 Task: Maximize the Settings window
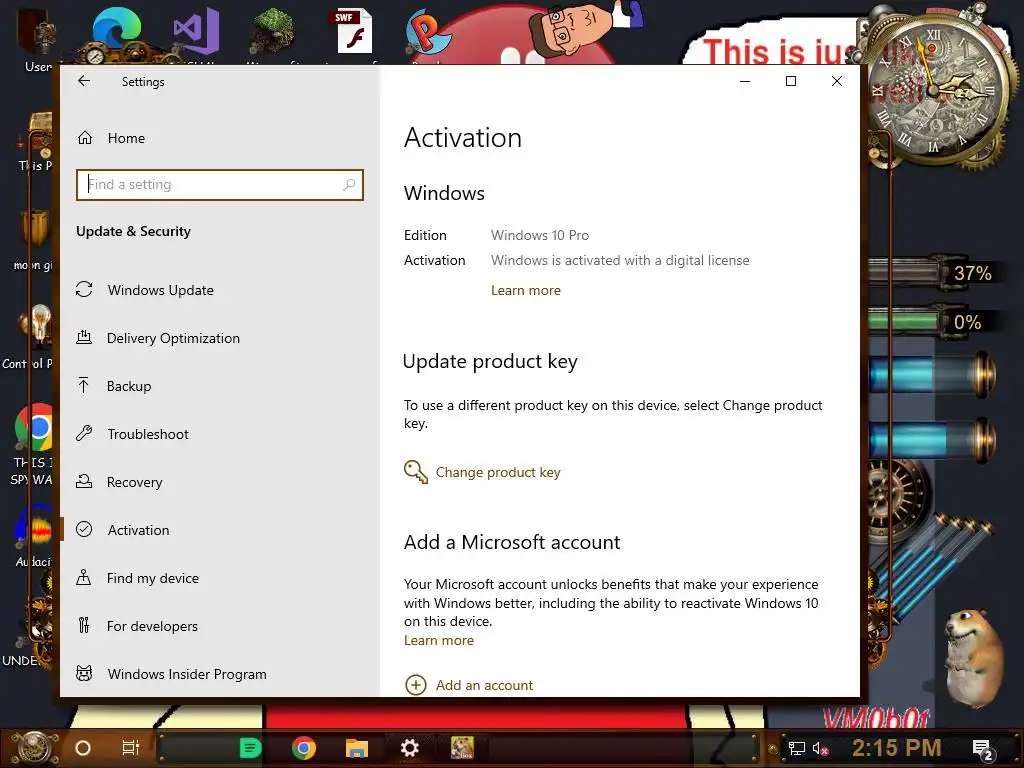coord(791,81)
